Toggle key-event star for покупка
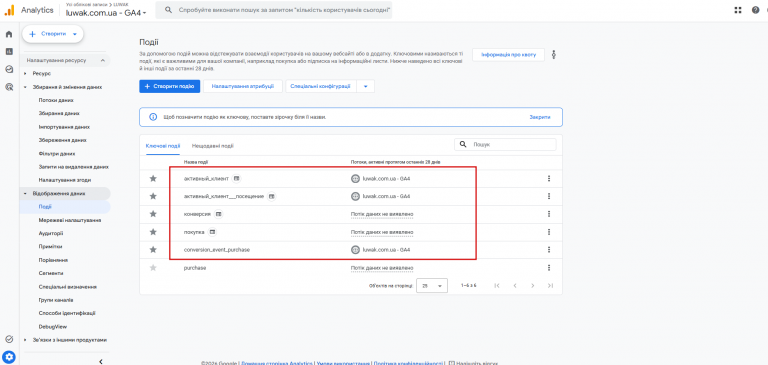 tap(153, 232)
